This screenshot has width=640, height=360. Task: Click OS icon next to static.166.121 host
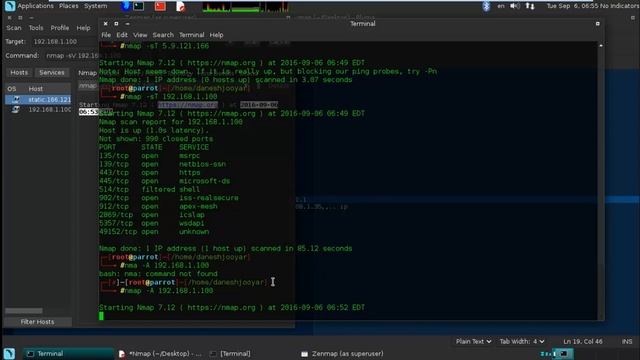pos(16,100)
